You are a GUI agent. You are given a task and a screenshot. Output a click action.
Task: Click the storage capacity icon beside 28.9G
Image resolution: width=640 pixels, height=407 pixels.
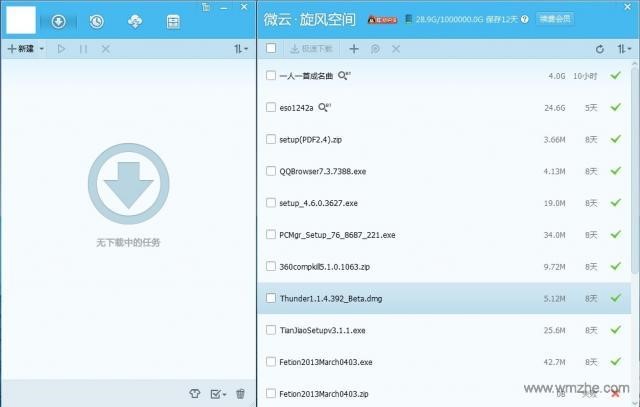pyautogui.click(x=409, y=19)
